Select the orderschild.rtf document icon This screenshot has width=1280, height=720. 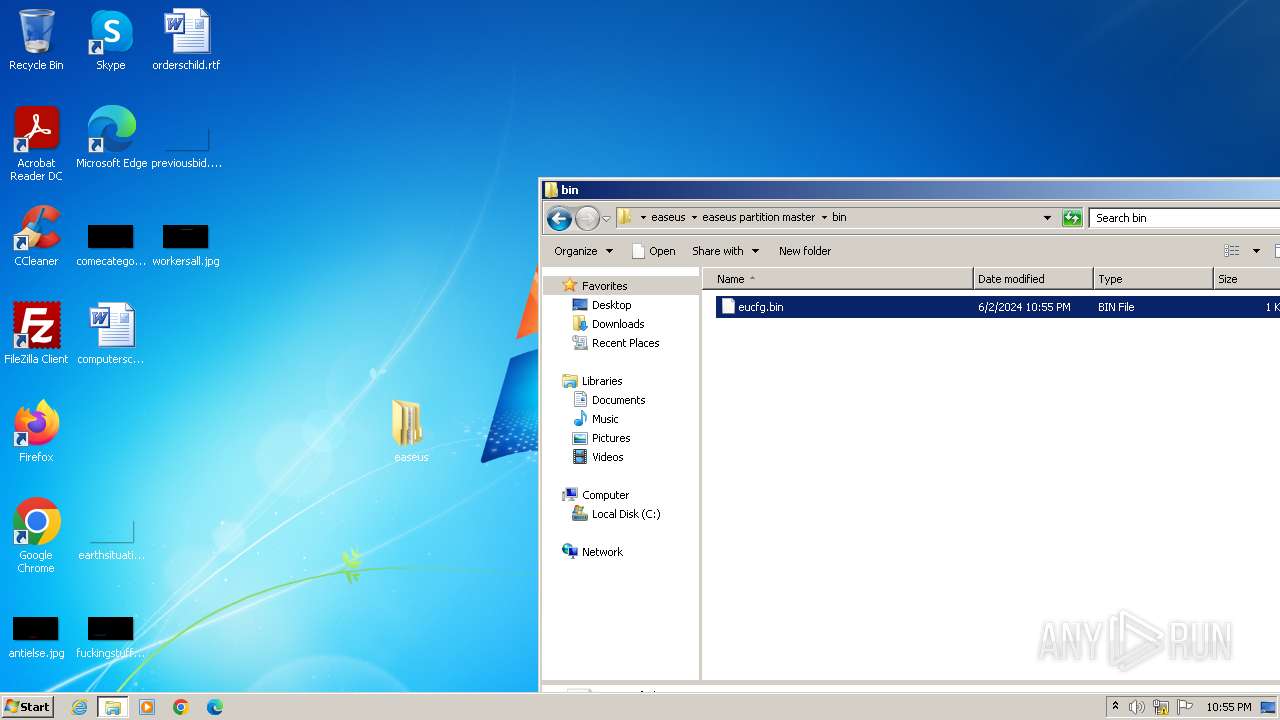click(186, 40)
